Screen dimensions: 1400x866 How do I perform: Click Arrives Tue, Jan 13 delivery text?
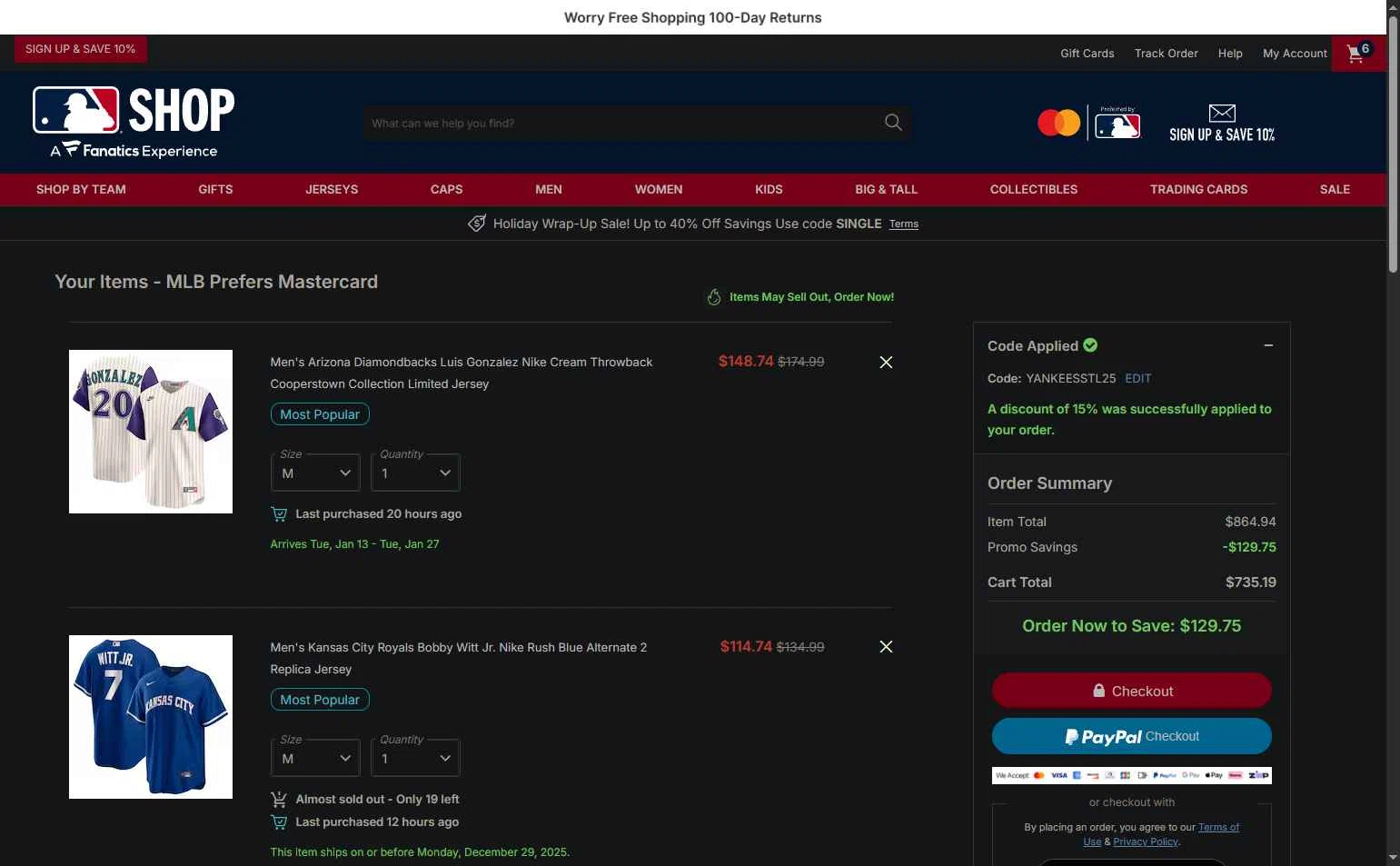354,544
